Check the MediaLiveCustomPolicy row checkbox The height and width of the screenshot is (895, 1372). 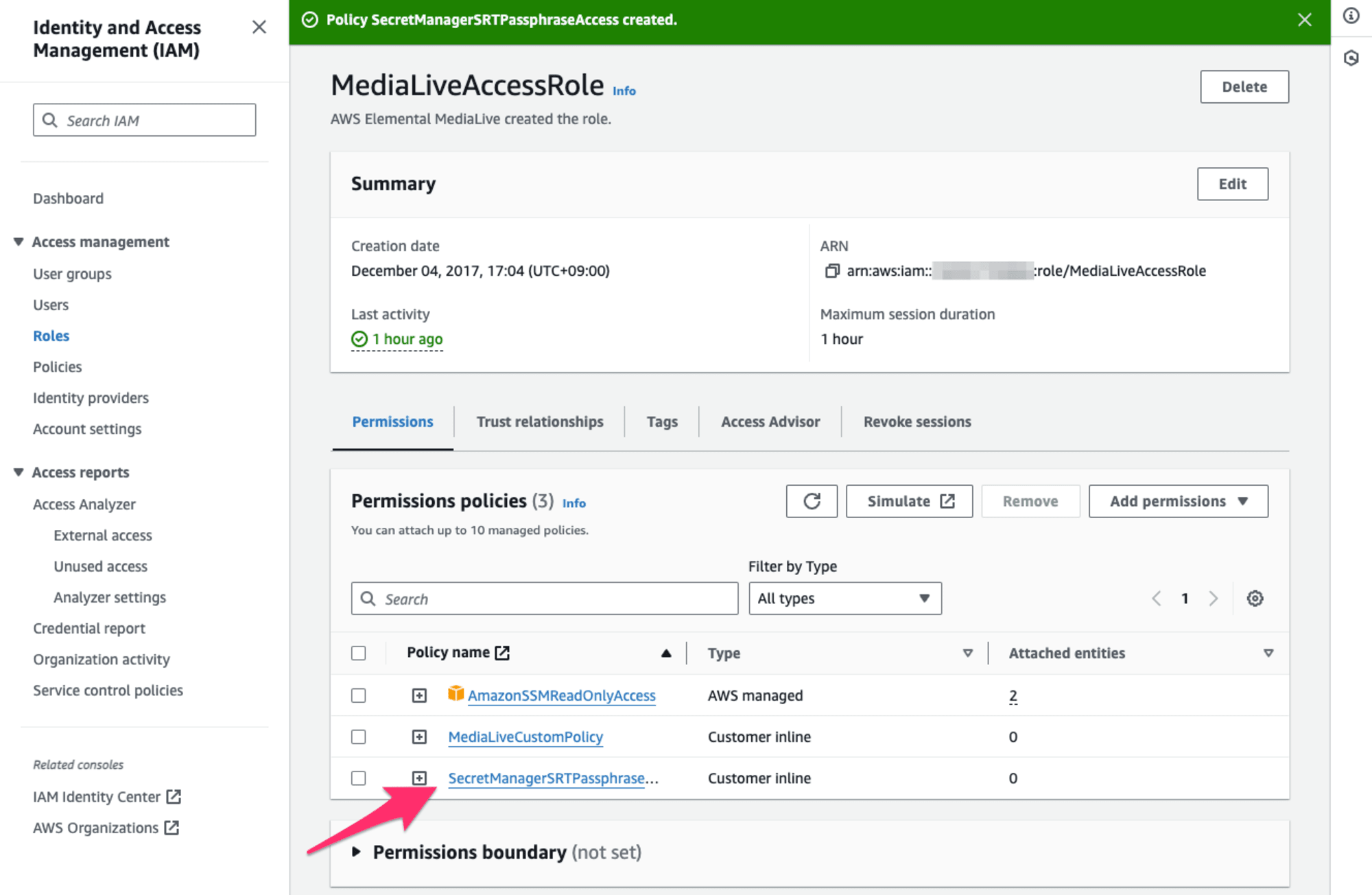point(358,737)
